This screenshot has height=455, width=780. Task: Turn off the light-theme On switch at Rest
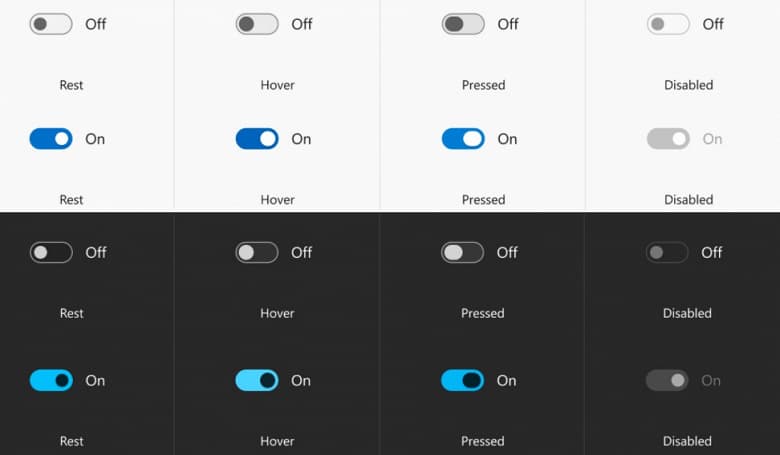pyautogui.click(x=51, y=139)
